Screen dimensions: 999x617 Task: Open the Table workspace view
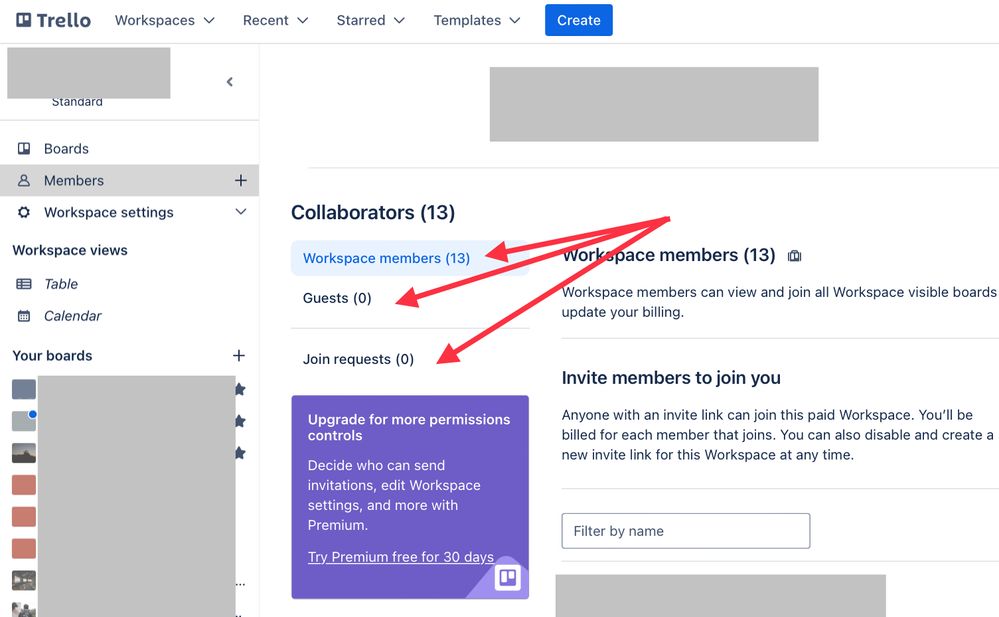click(x=61, y=284)
